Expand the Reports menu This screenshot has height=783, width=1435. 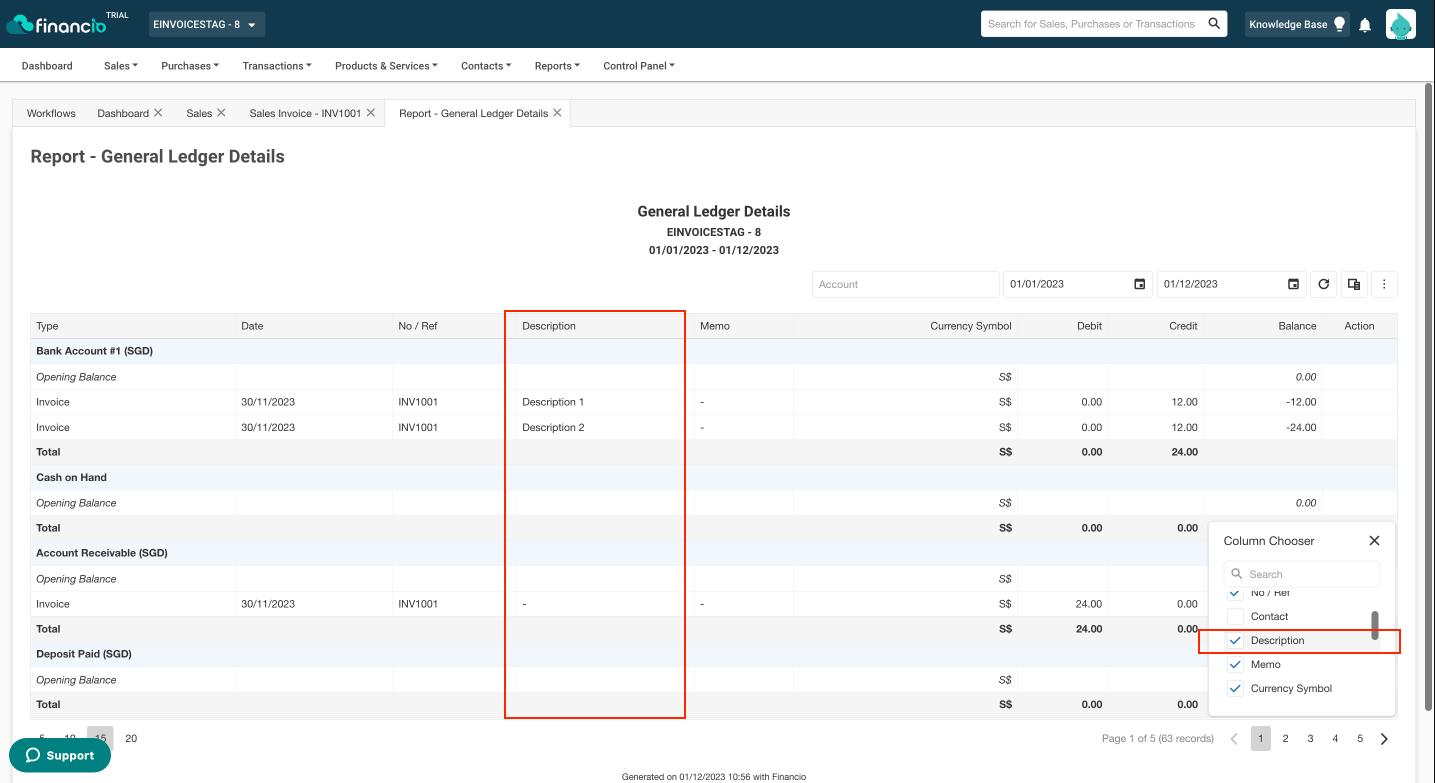[x=557, y=66]
